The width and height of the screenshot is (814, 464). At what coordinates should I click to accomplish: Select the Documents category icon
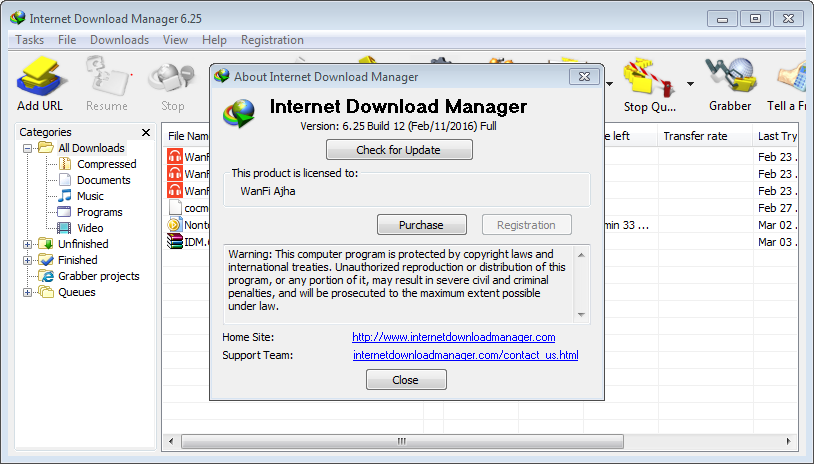click(65, 180)
